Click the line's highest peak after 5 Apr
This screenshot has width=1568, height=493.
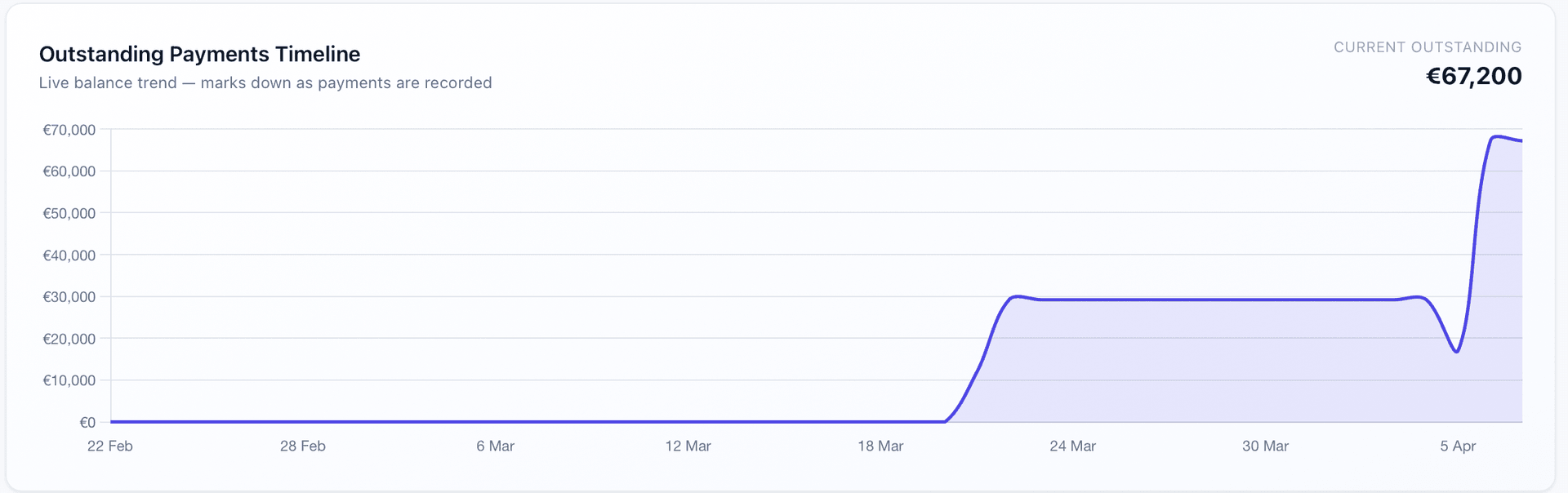point(1496,136)
